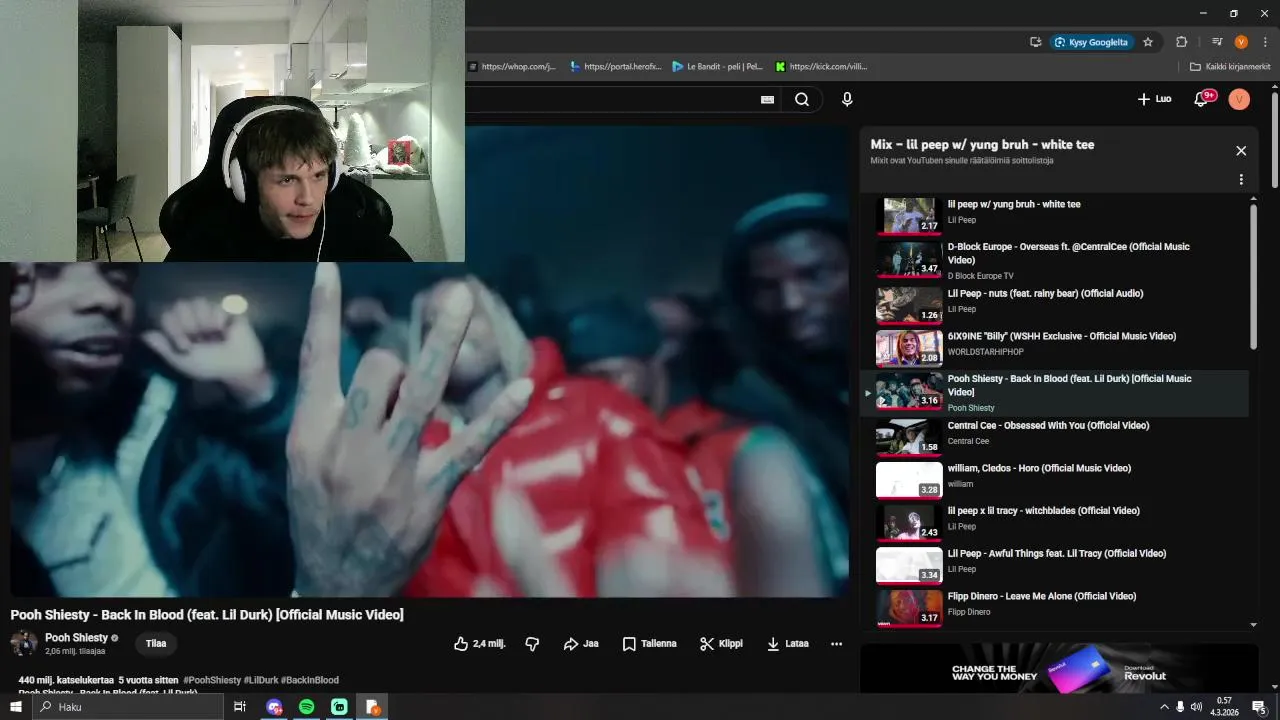Create a clip with Klippi button
Screen dimensions: 1280x720
tap(721, 644)
